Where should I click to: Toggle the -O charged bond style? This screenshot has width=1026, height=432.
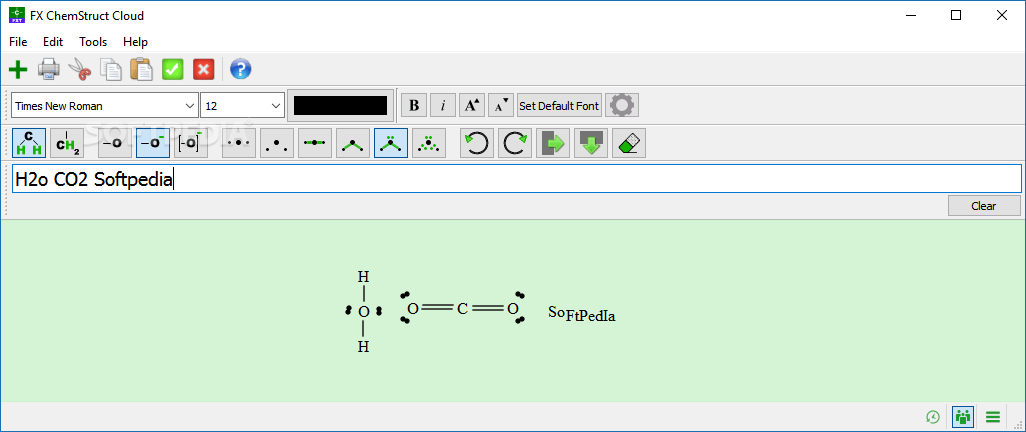coord(153,143)
